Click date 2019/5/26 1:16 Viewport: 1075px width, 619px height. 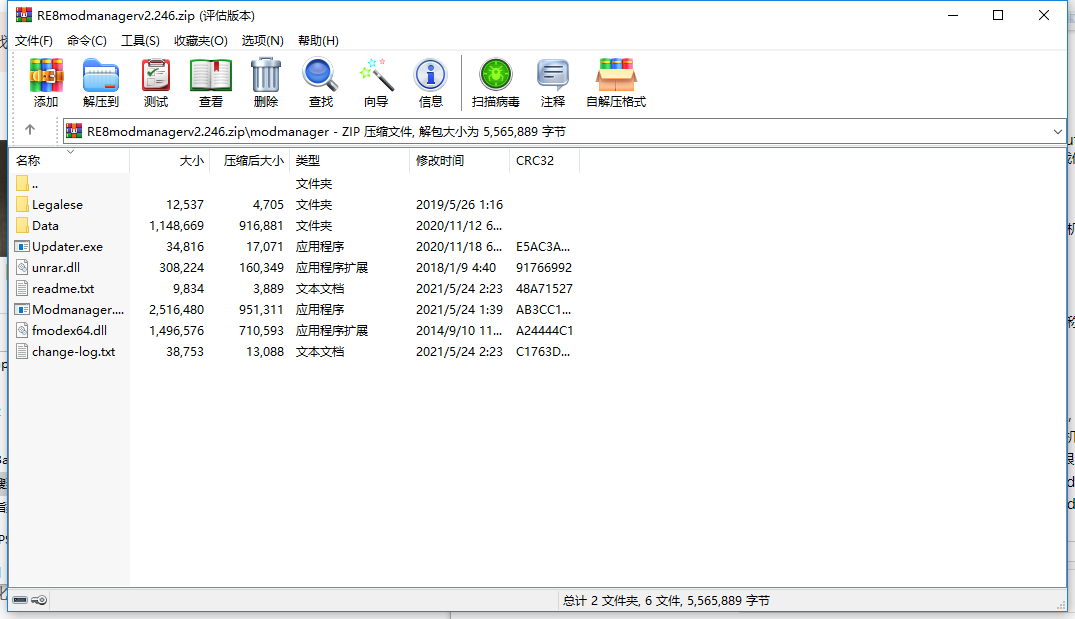pos(459,204)
